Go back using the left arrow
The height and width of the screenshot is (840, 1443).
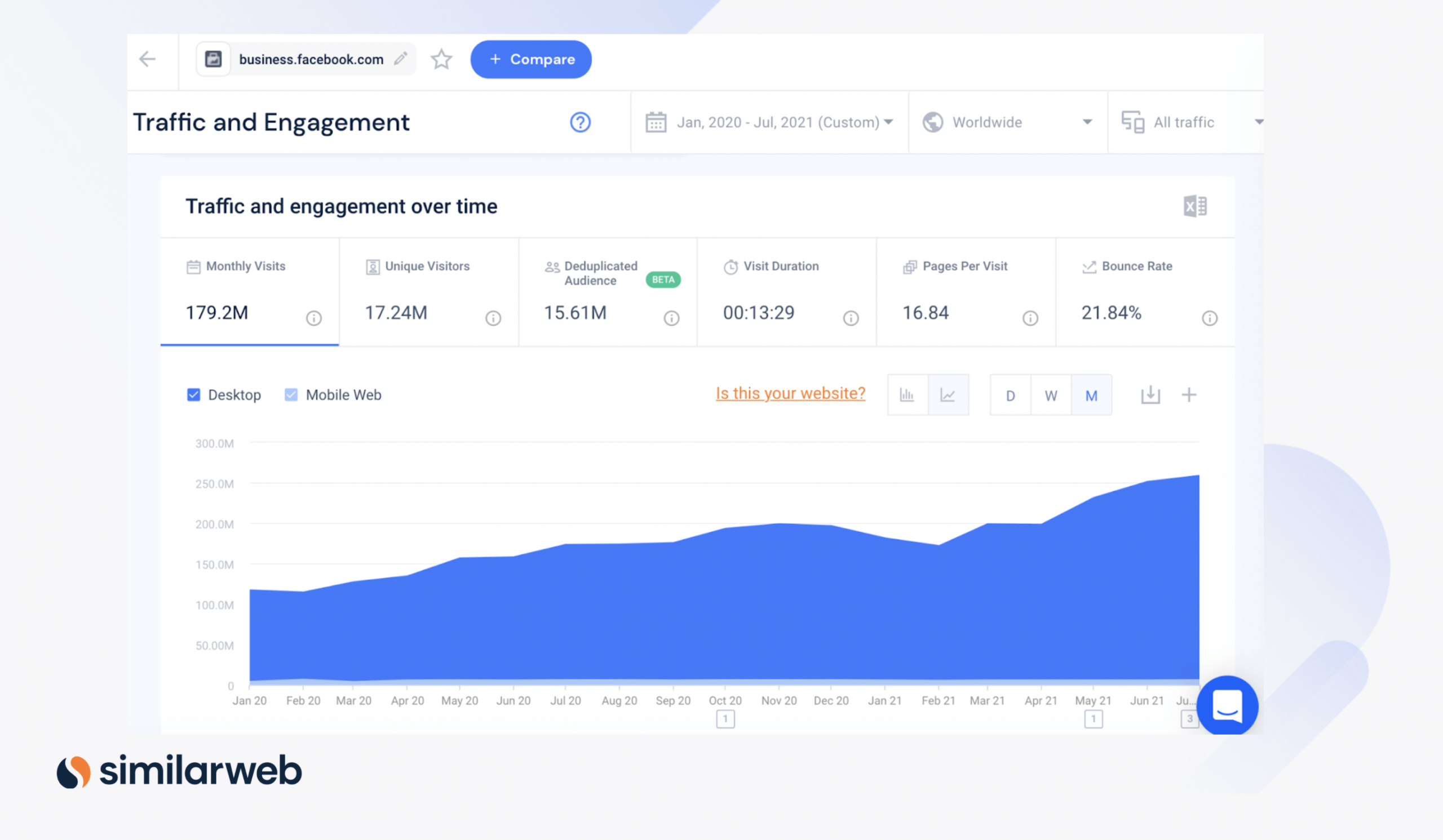[147, 59]
